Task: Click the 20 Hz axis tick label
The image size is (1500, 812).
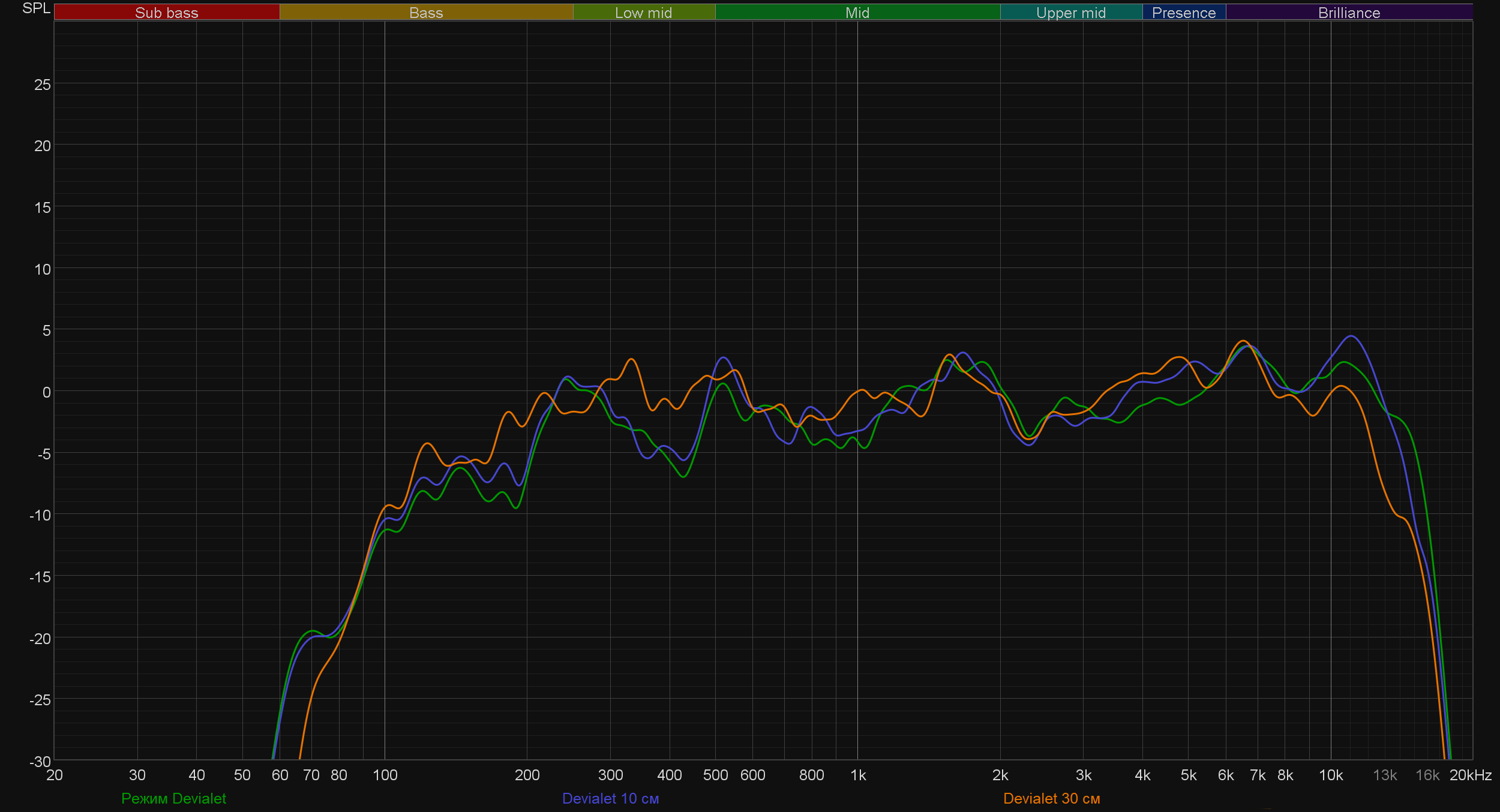Action: pos(55,775)
